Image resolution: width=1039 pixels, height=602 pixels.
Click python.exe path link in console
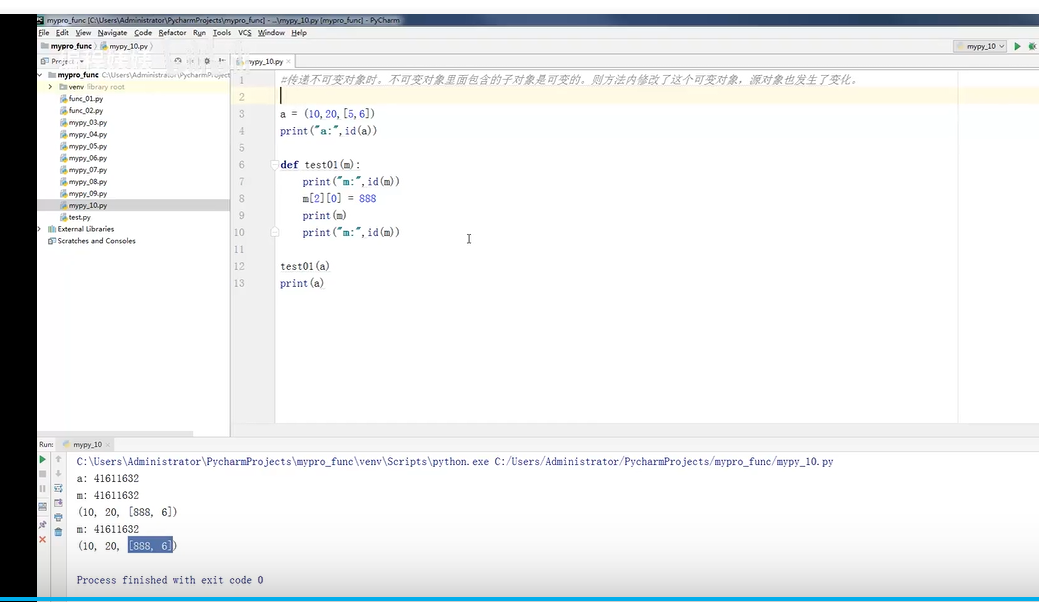[283, 462]
